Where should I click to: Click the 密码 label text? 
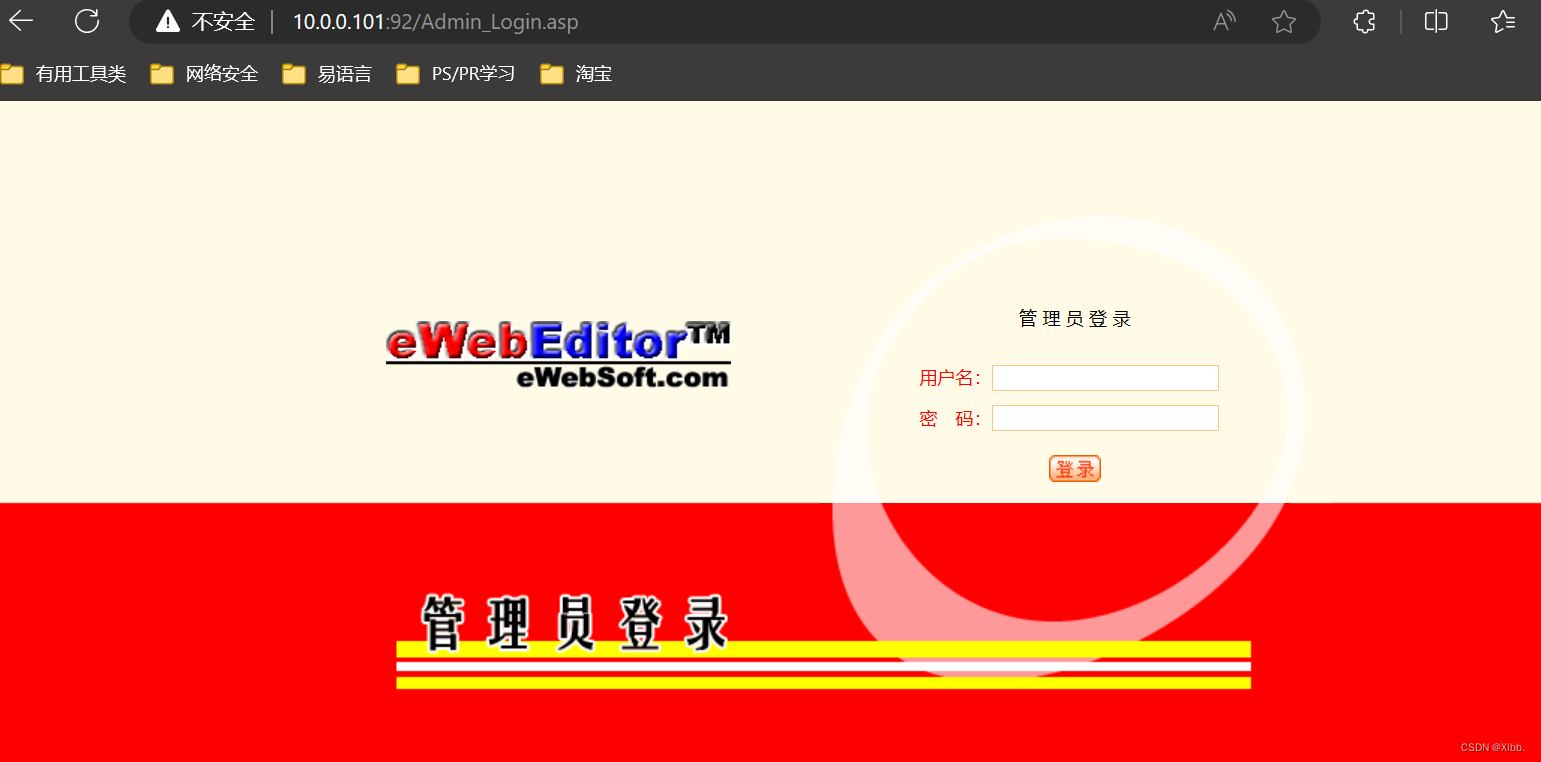(x=950, y=419)
